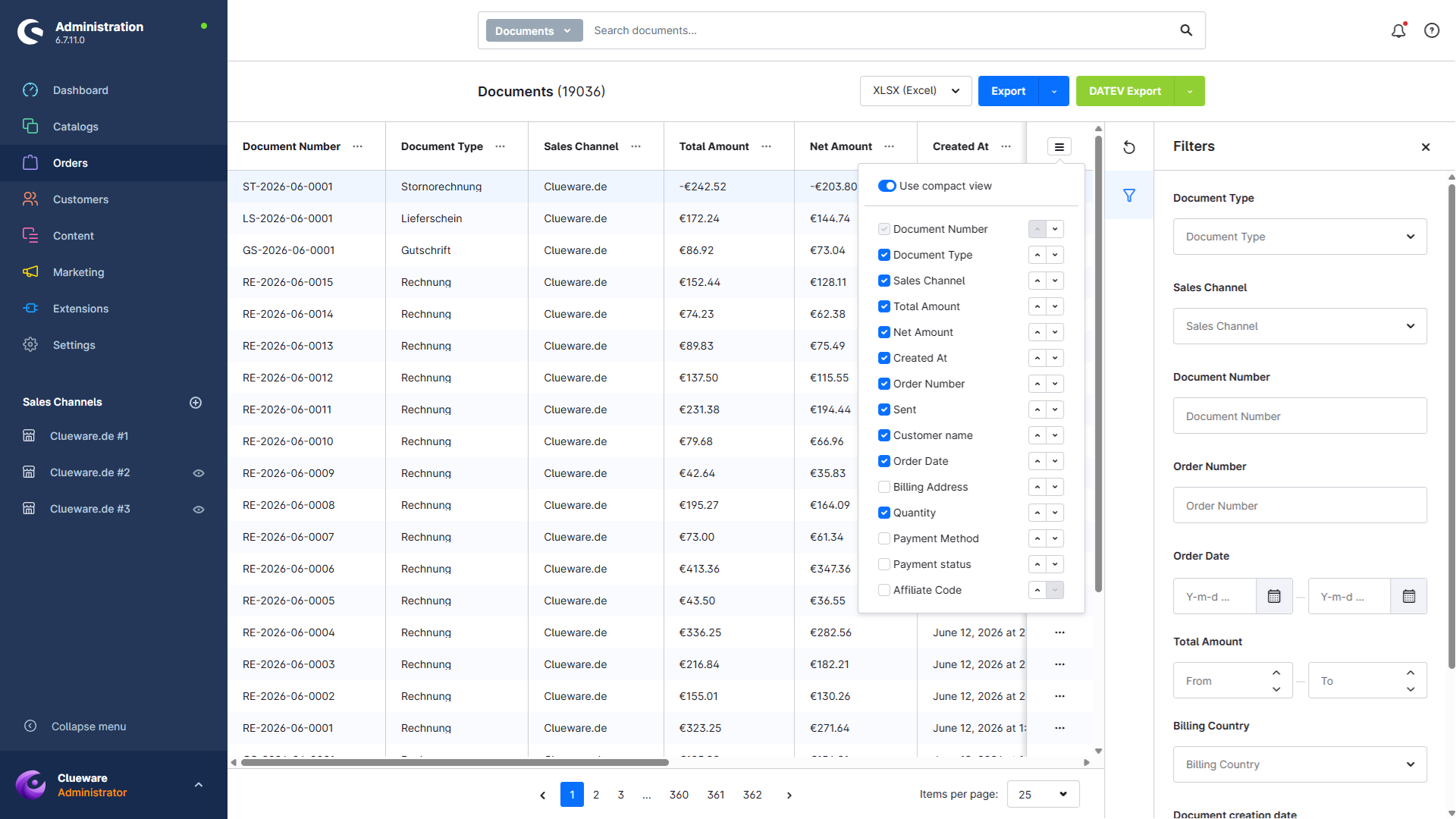This screenshot has height=819, width=1456.
Task: Open the Order Date start calendar icon
Action: click(1274, 596)
